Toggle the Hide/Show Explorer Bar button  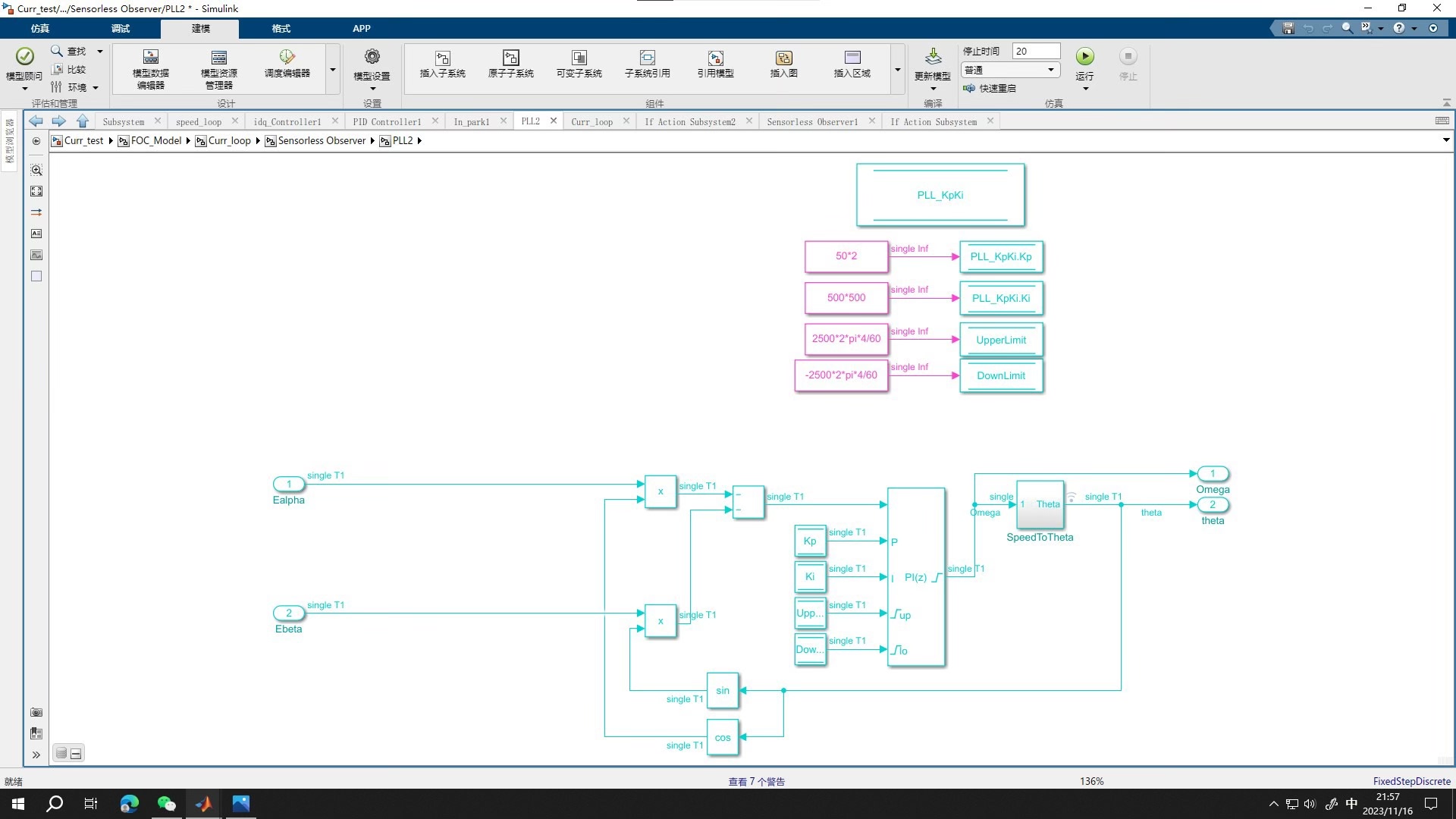[x=36, y=141]
